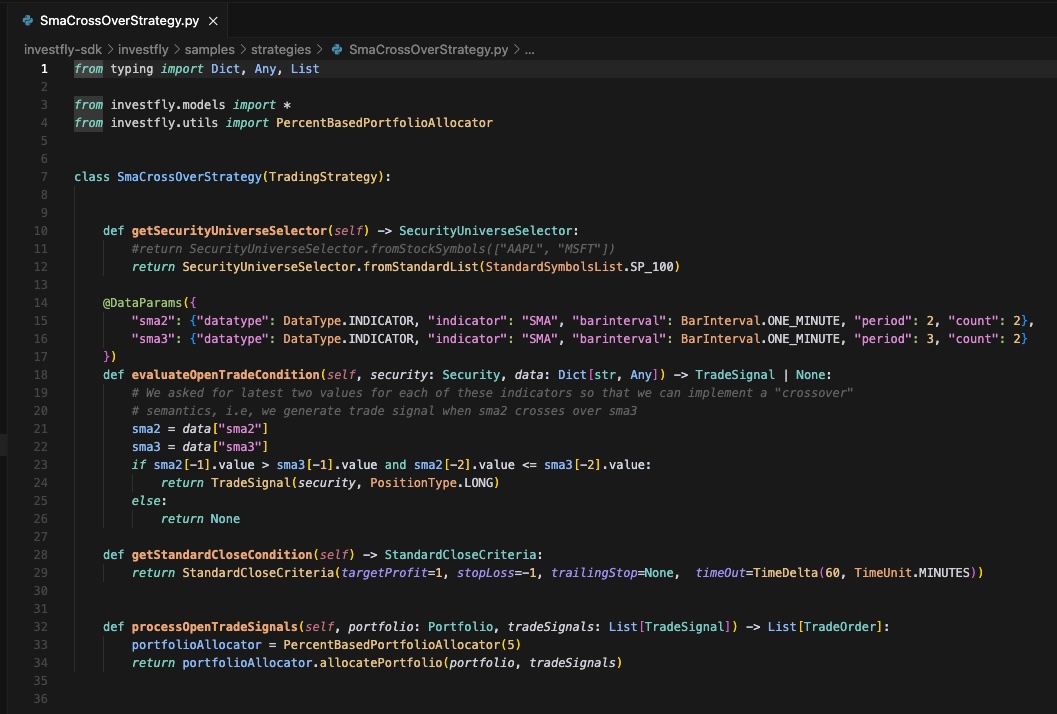Expand the breadcrumb ellipsis symbol list
Screen dimensions: 1057x714
pyautogui.click(x=530, y=50)
